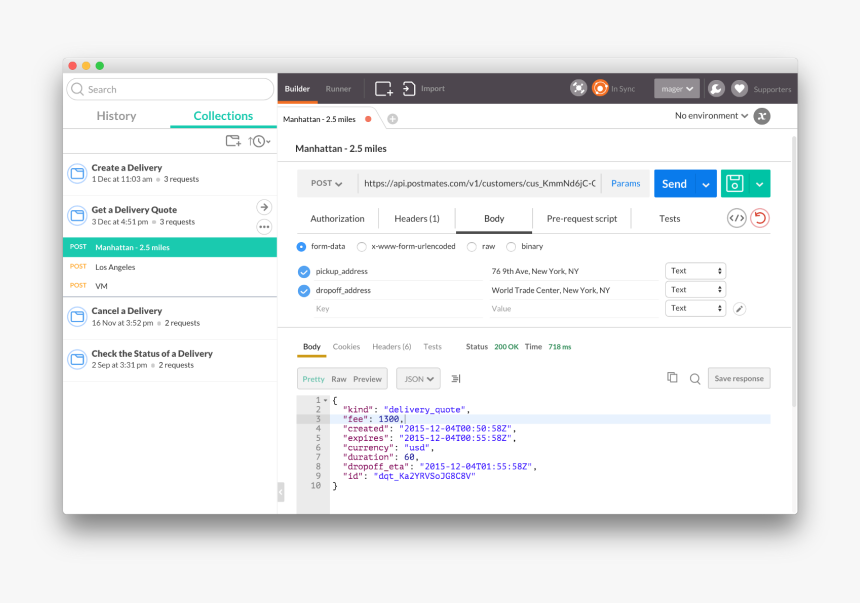This screenshot has width=860, height=603.
Task: Click arrow icon beside Get a Delivery Quote
Action: click(264, 207)
